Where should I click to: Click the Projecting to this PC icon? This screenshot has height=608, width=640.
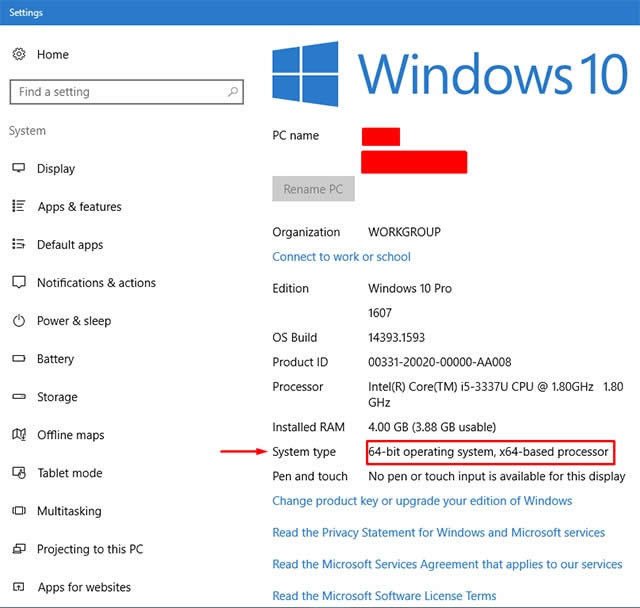point(19,549)
